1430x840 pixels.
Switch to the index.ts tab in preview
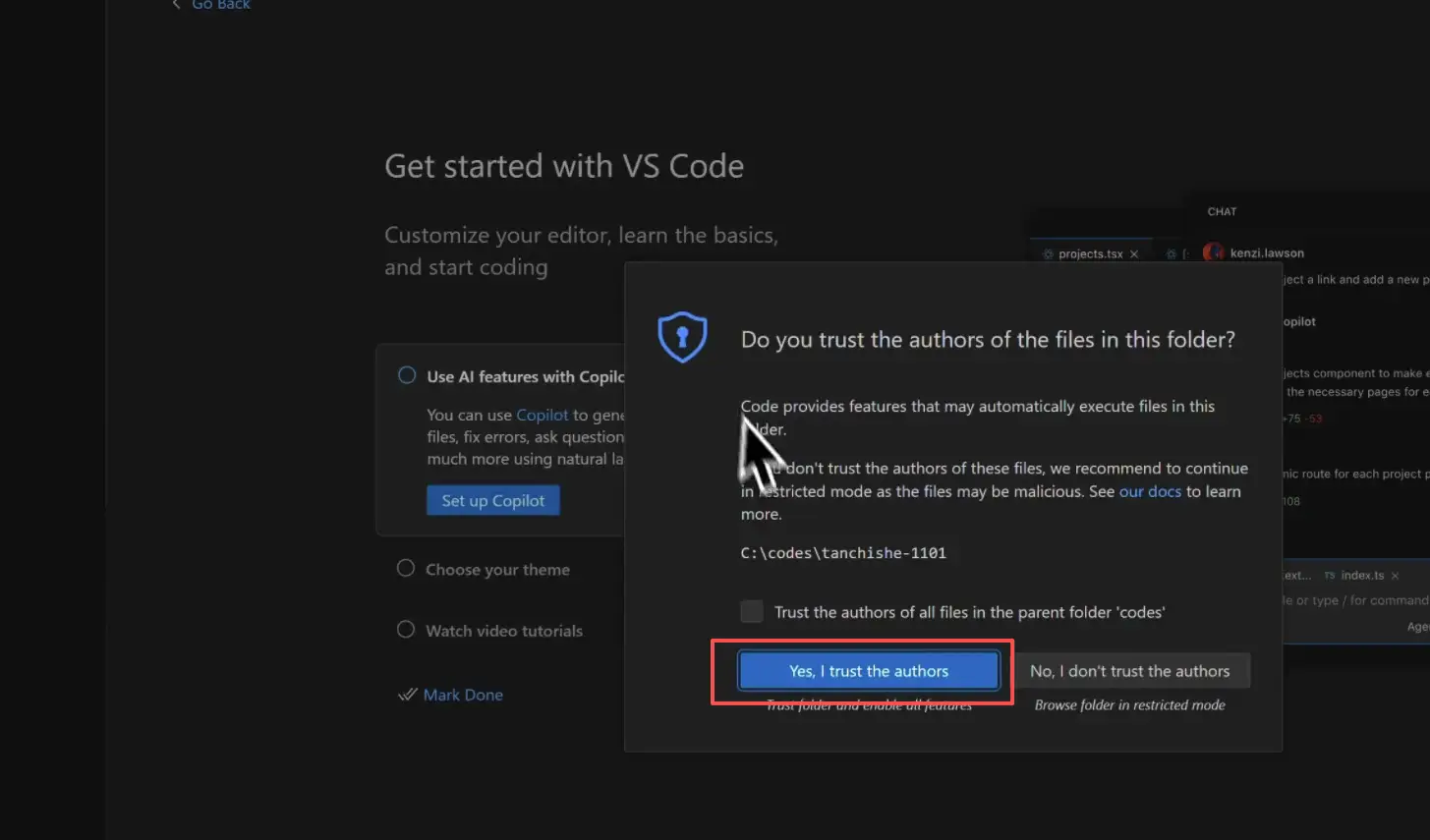(x=1362, y=576)
